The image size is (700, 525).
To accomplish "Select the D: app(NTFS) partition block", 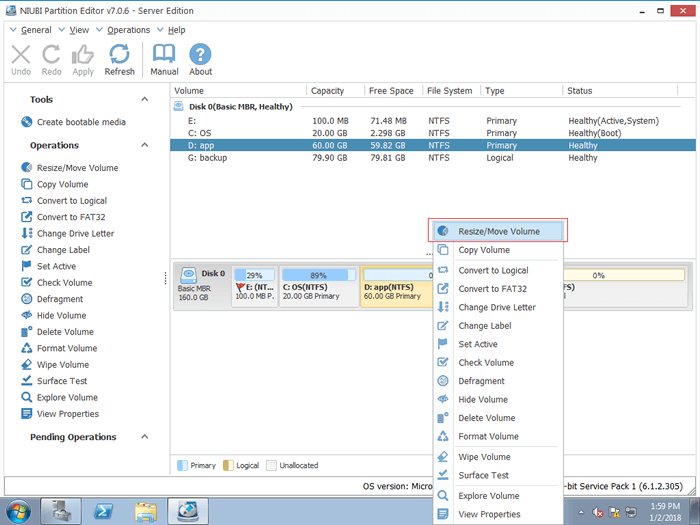I will [x=397, y=286].
